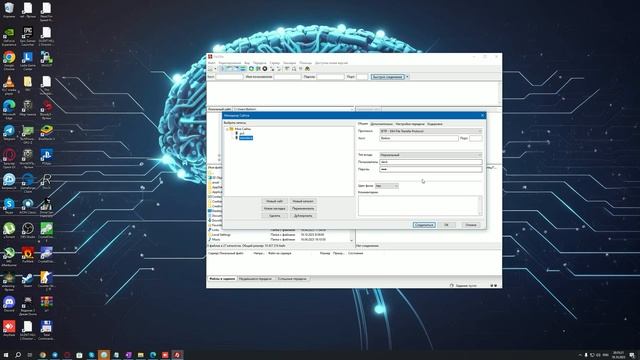Screen dimensions: 640x360
Task: Open the Файл menu
Action: click(x=211, y=63)
